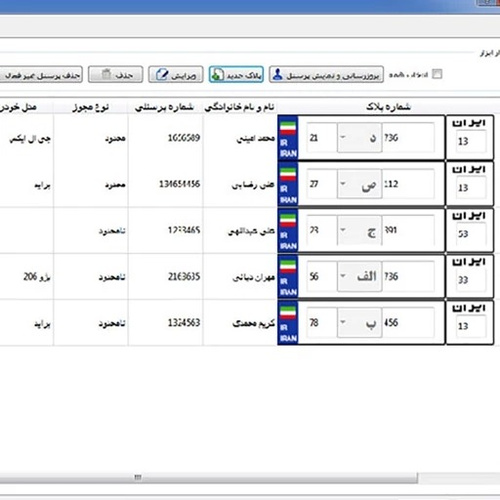
Task: Click the plate field containing 78
Action: click(322, 323)
